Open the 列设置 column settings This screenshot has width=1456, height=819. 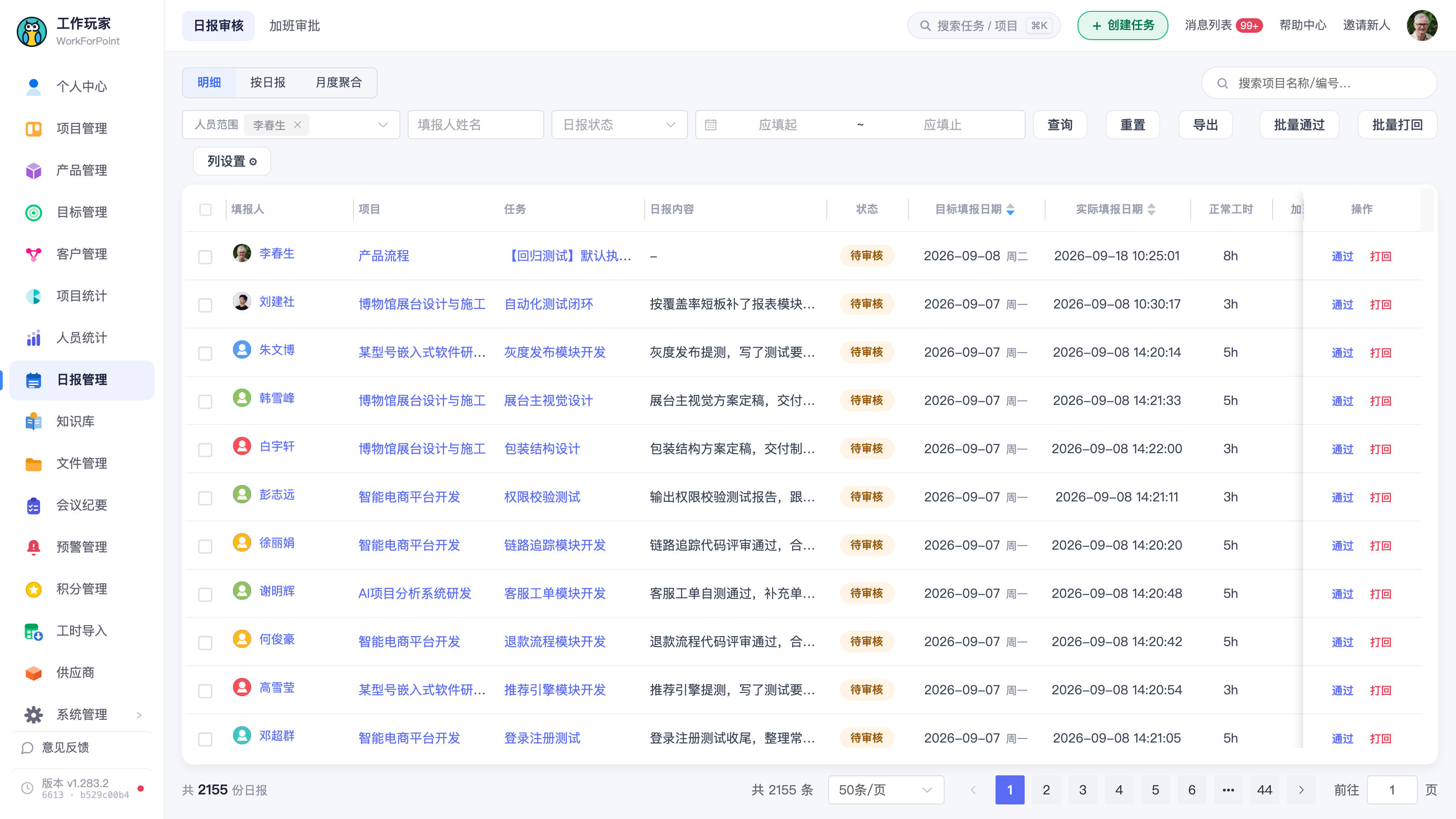[232, 161]
